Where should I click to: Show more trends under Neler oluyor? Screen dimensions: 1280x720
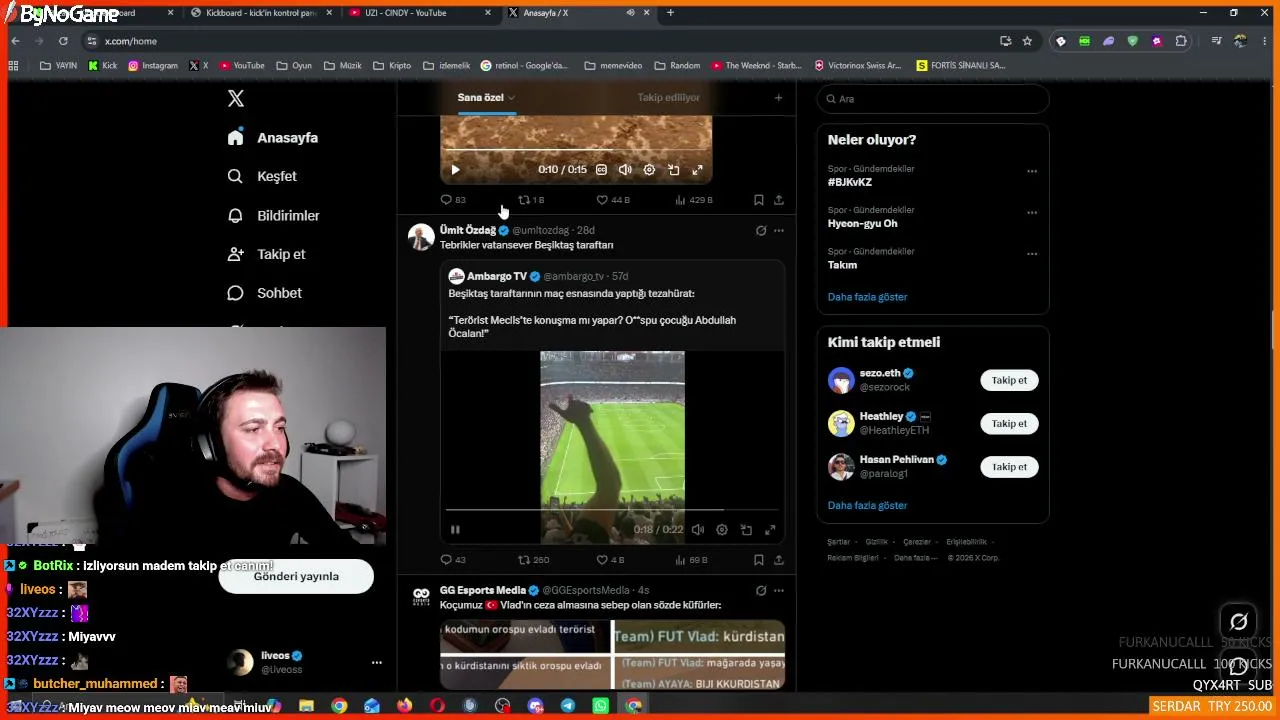point(867,297)
